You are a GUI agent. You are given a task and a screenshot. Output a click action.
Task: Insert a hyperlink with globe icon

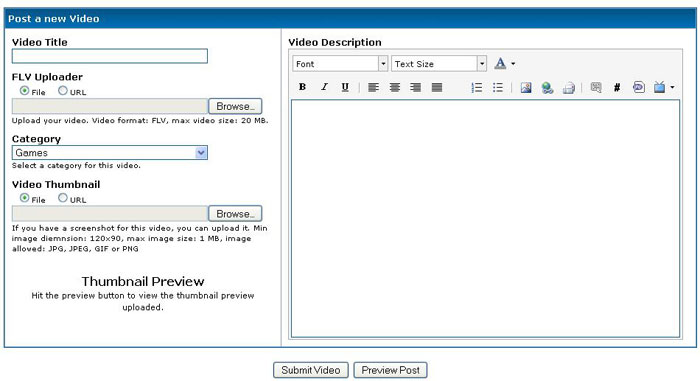pos(547,88)
